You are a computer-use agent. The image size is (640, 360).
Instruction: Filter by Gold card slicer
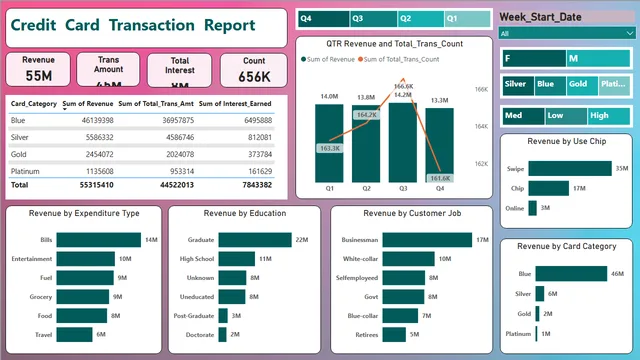582,86
